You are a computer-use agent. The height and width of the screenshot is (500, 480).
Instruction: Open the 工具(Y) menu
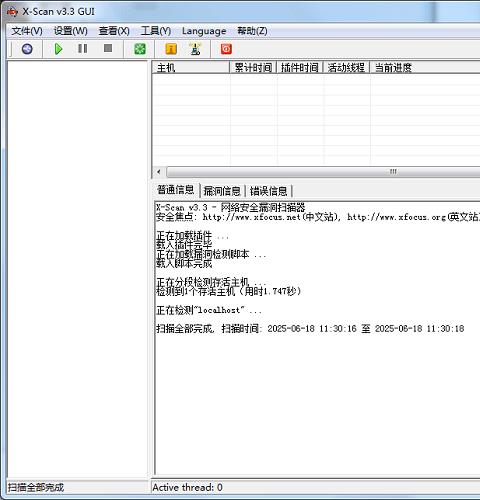click(156, 31)
